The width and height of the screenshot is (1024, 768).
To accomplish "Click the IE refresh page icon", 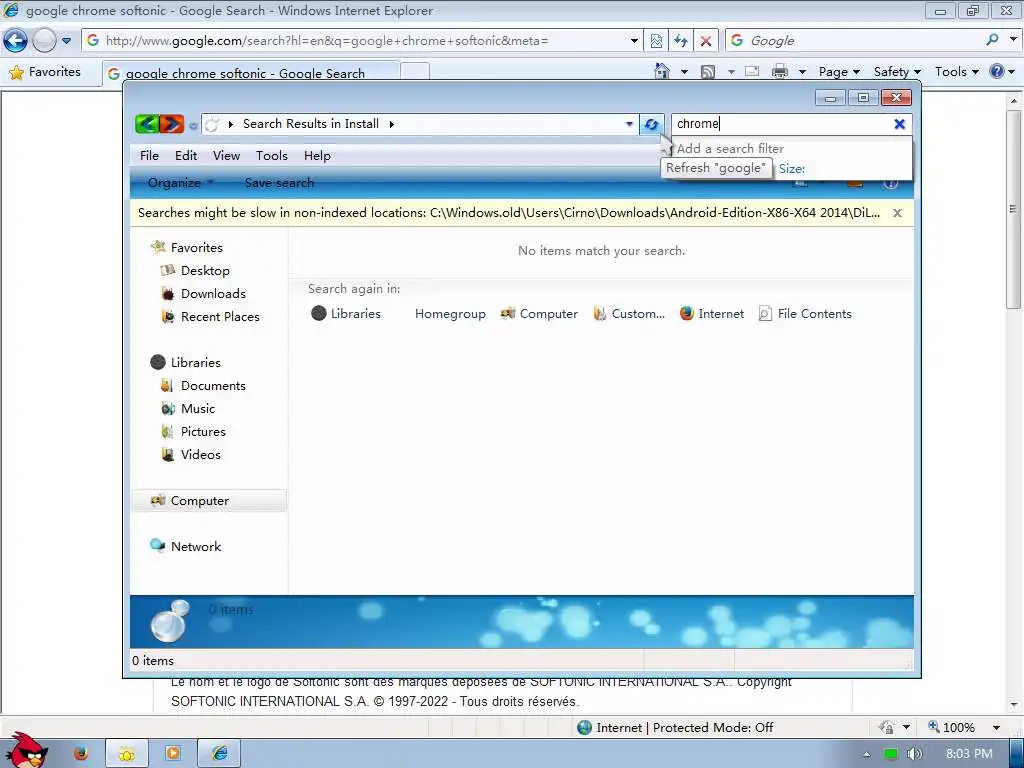I will point(681,40).
